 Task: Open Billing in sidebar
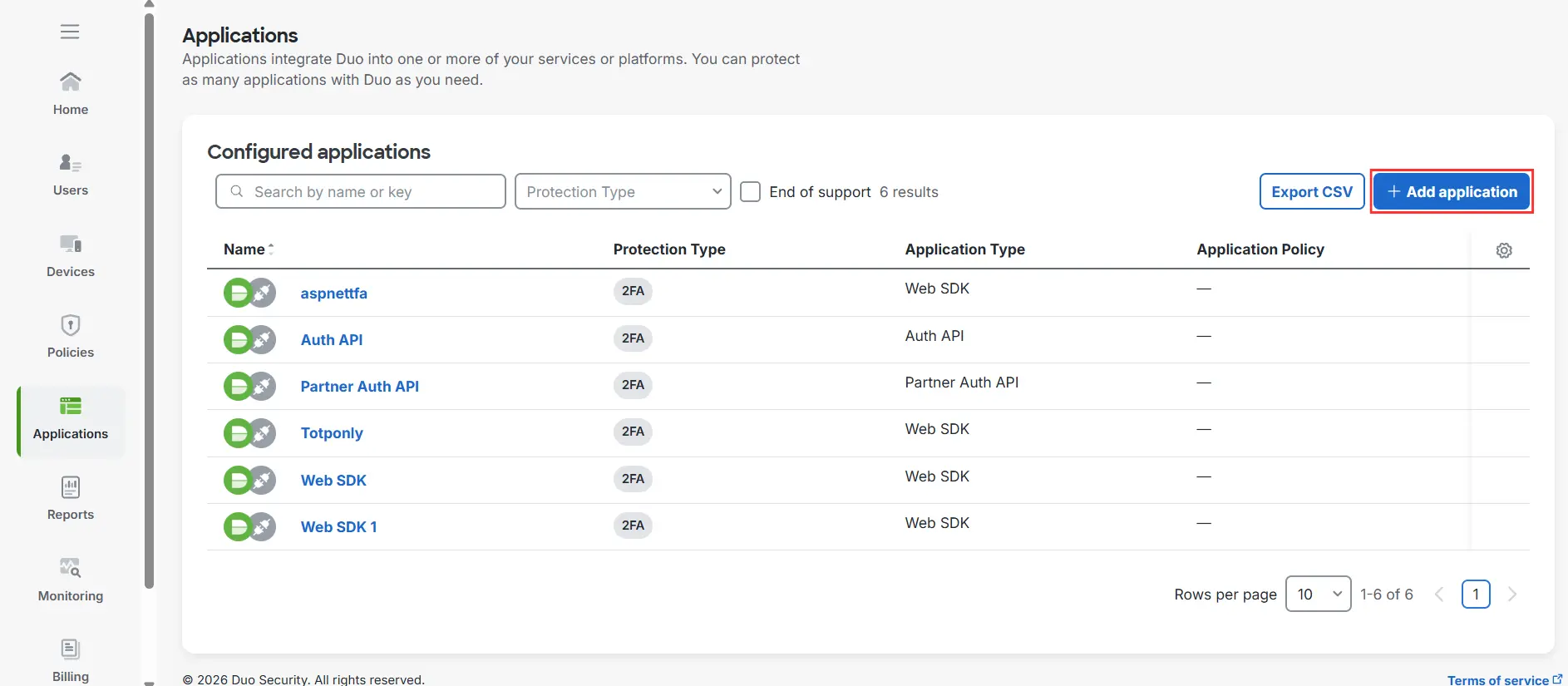[71, 661]
